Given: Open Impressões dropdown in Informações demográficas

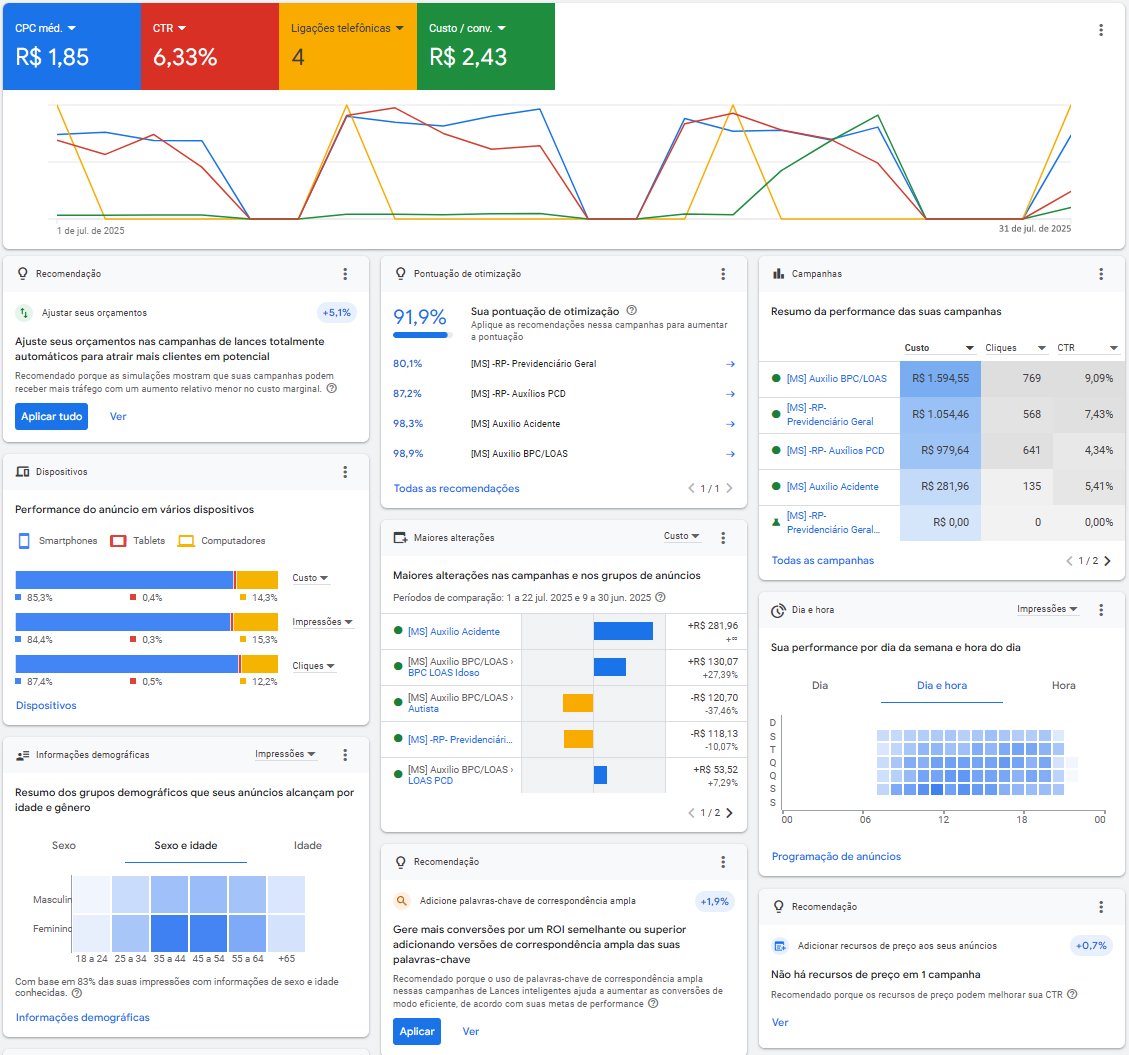Looking at the screenshot, I should [285, 754].
